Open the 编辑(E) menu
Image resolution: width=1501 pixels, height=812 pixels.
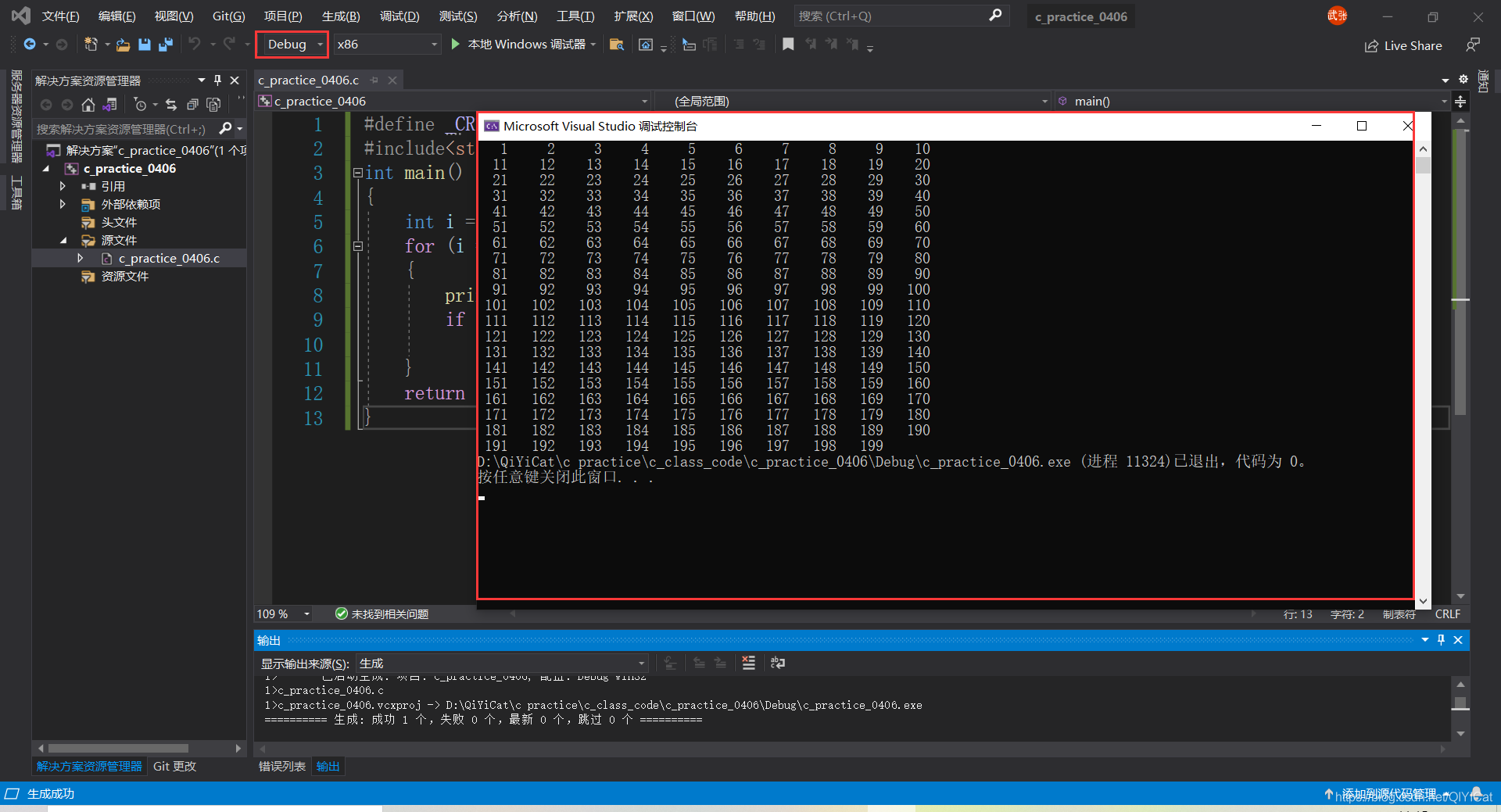[117, 16]
